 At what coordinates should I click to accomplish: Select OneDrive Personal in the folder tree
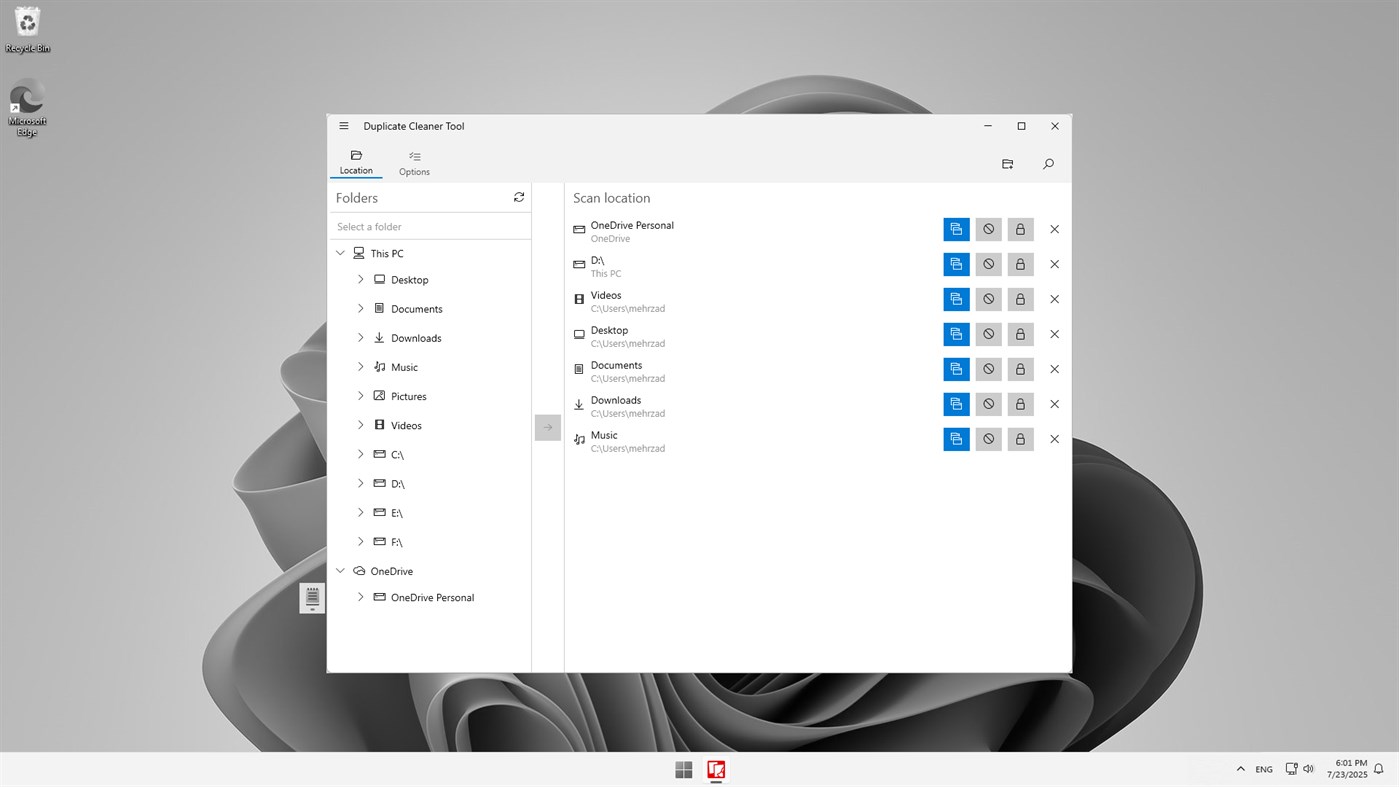point(434,597)
